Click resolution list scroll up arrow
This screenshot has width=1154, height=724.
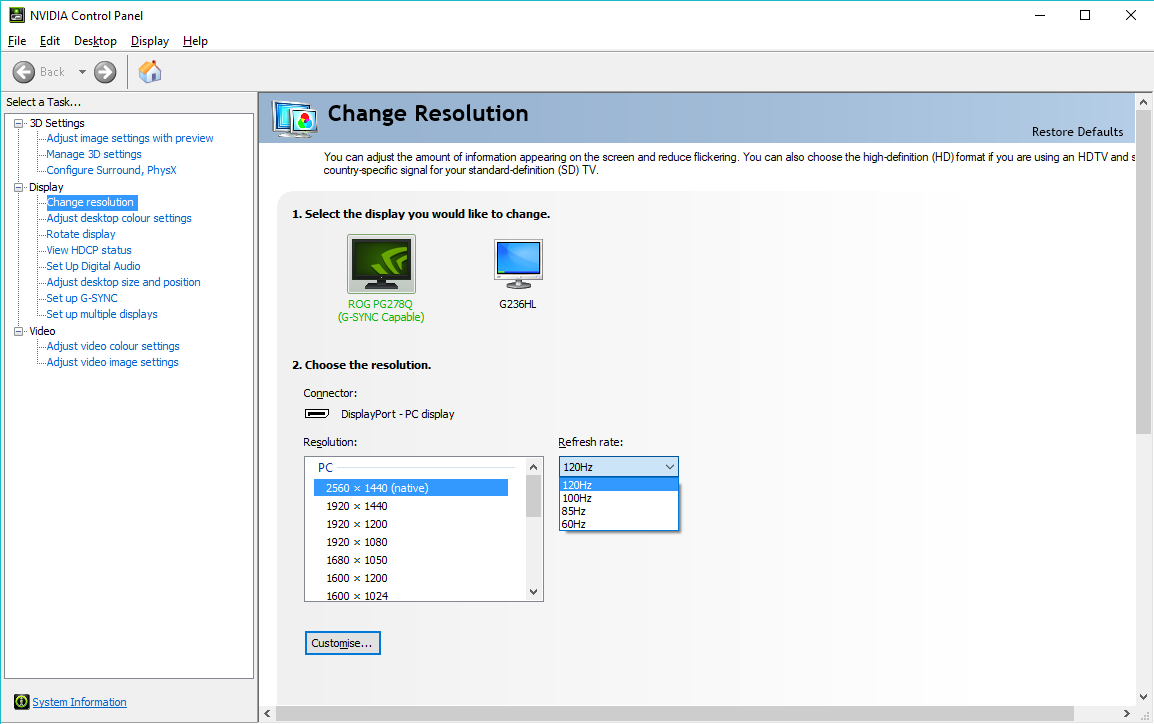point(534,467)
